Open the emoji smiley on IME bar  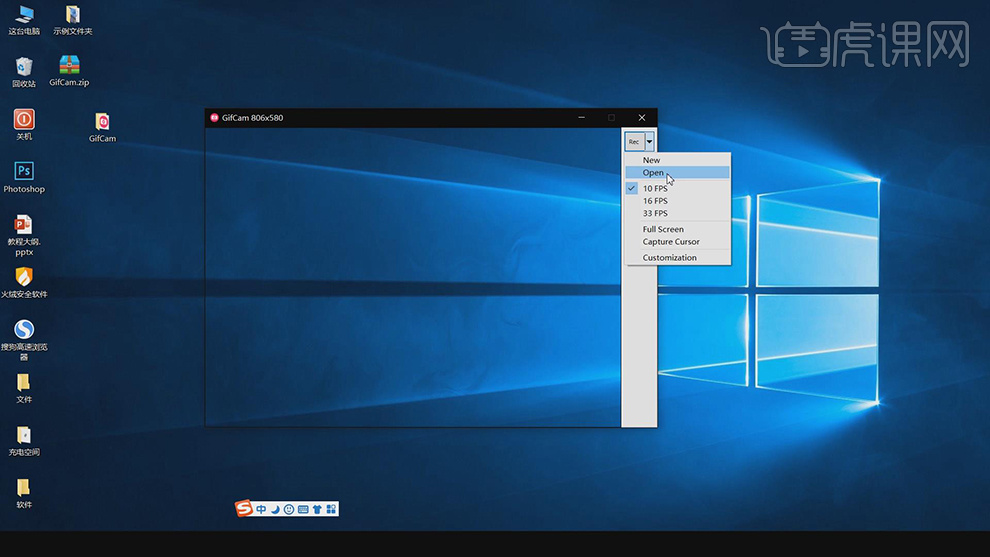click(289, 509)
